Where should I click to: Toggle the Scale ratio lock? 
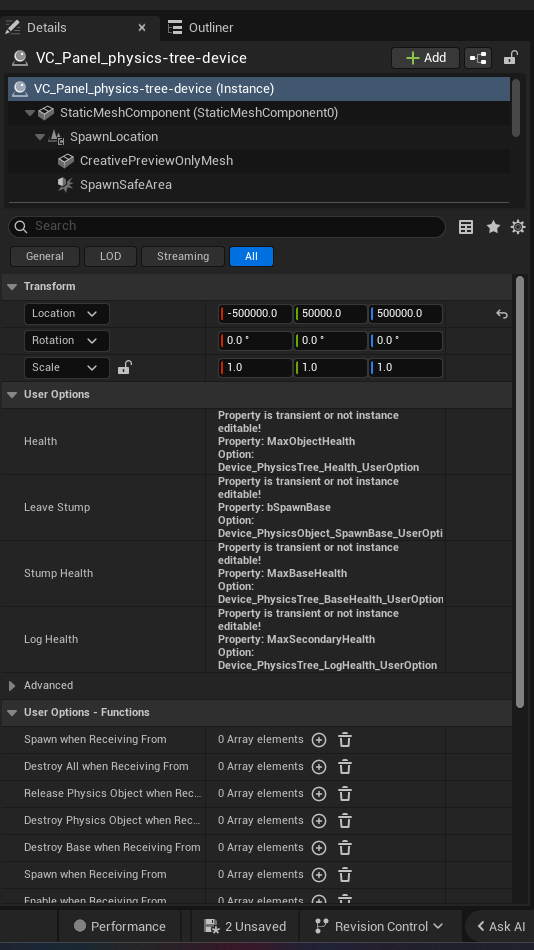click(x=124, y=367)
